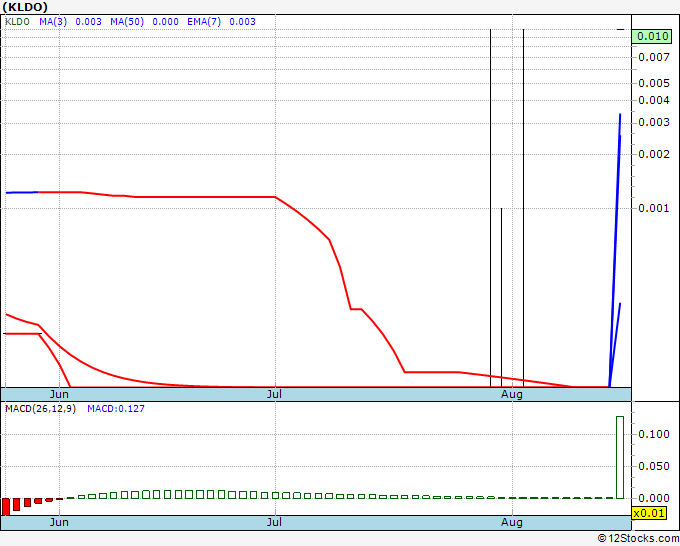
Task: Click the green 0.010 price tag
Action: [x=652, y=36]
